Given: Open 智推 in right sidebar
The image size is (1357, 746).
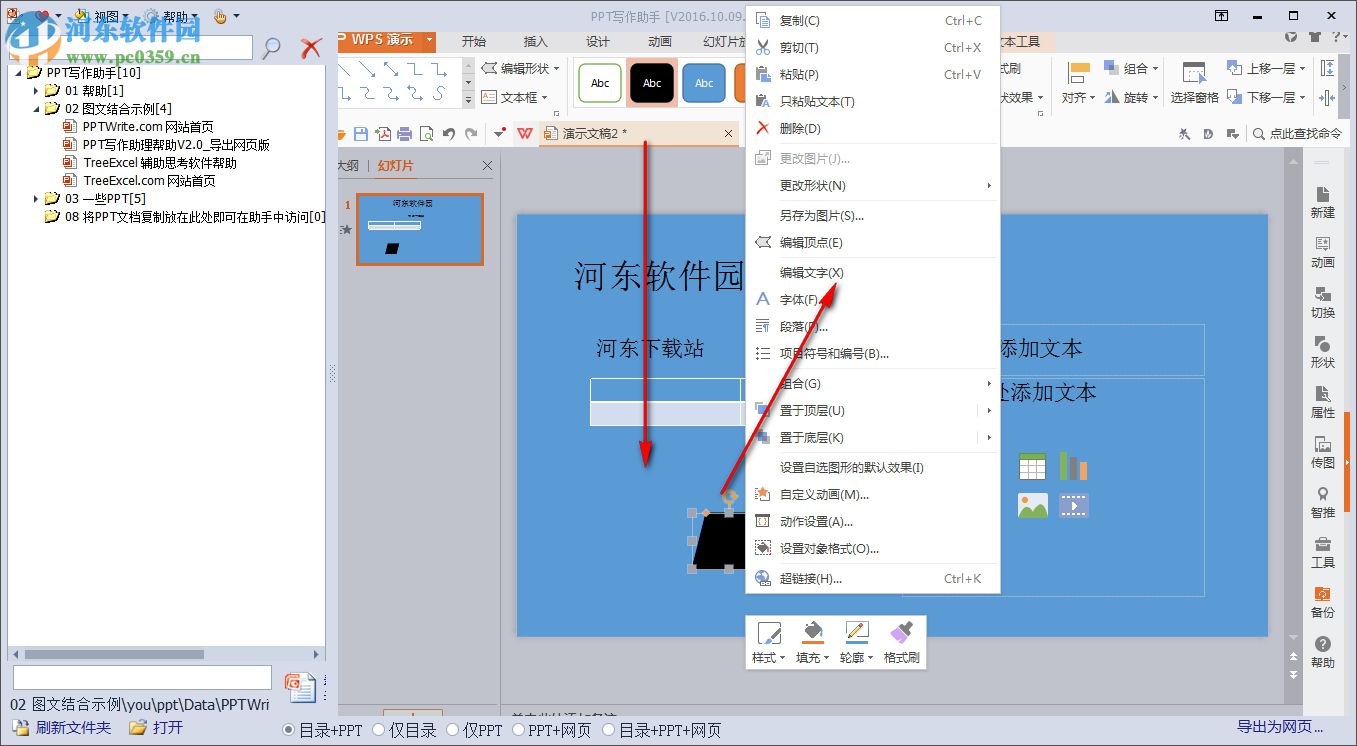Looking at the screenshot, I should tap(1323, 501).
